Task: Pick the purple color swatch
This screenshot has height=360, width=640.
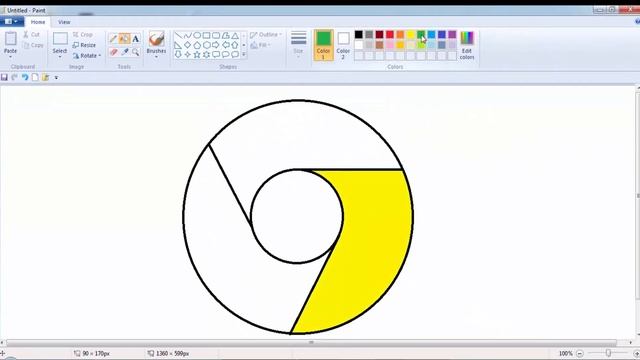Action: 452,35
